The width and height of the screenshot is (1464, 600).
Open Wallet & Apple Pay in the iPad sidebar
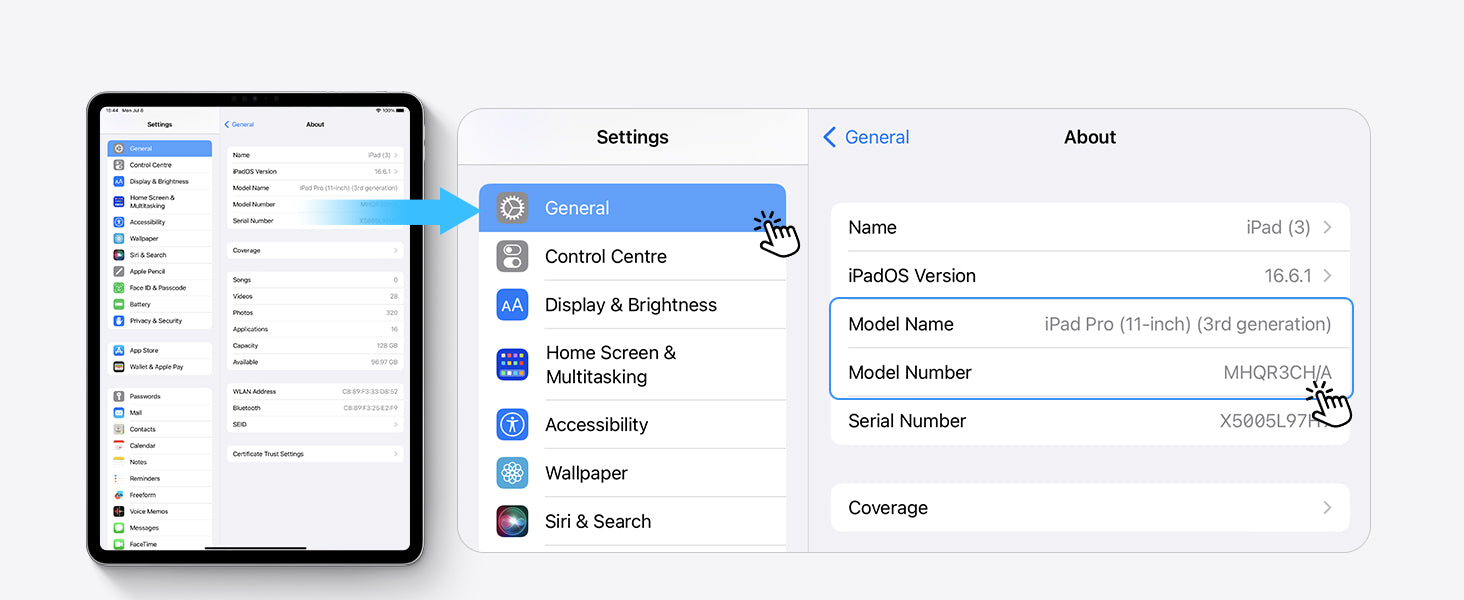point(157,367)
